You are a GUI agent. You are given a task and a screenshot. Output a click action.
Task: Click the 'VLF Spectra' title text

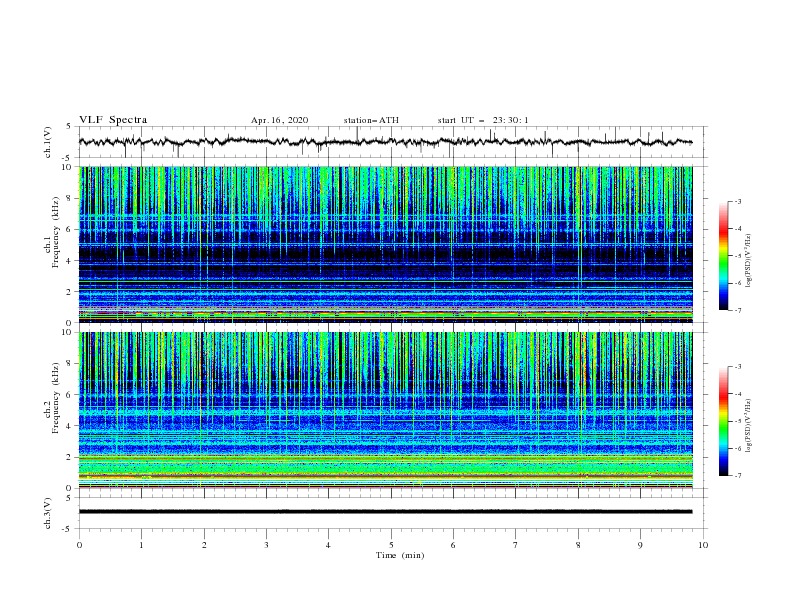pos(113,120)
